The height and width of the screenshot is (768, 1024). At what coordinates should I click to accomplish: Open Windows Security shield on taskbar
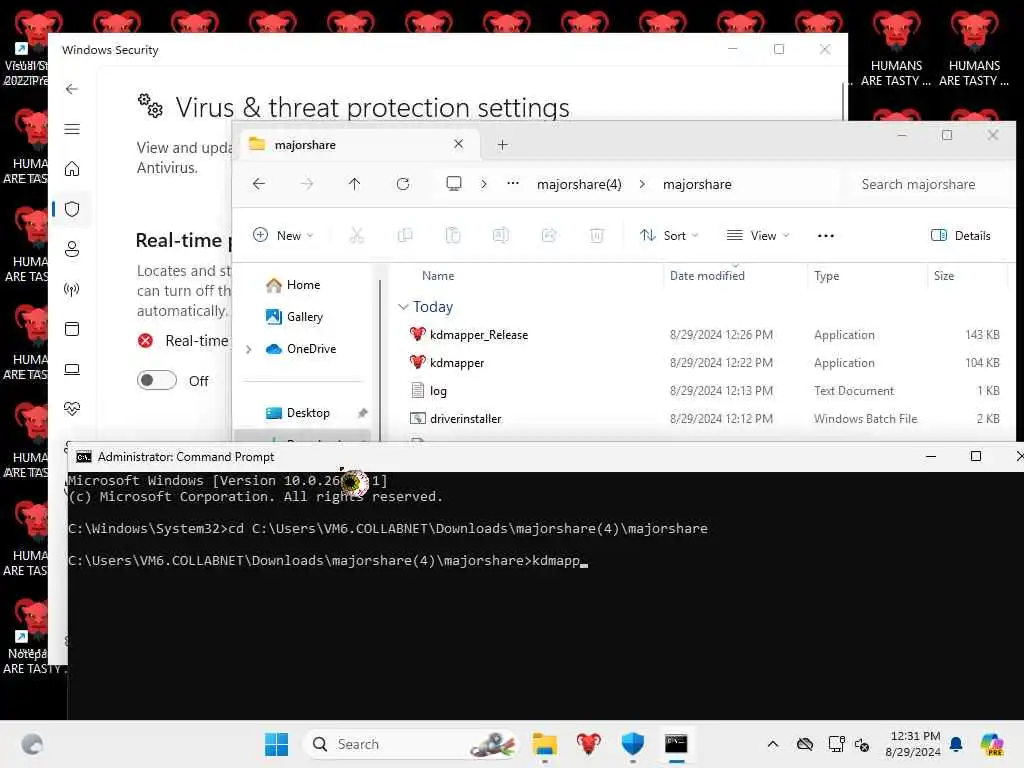tap(632, 744)
